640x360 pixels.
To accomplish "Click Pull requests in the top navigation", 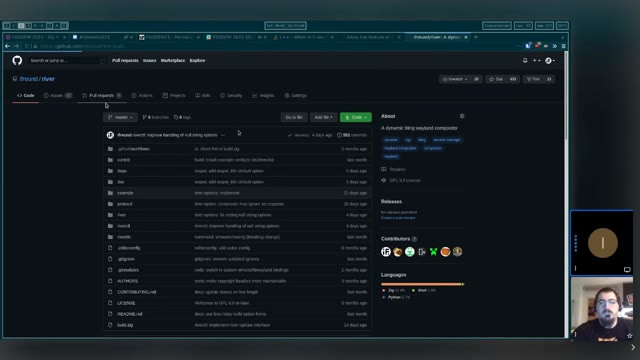I will [x=125, y=60].
